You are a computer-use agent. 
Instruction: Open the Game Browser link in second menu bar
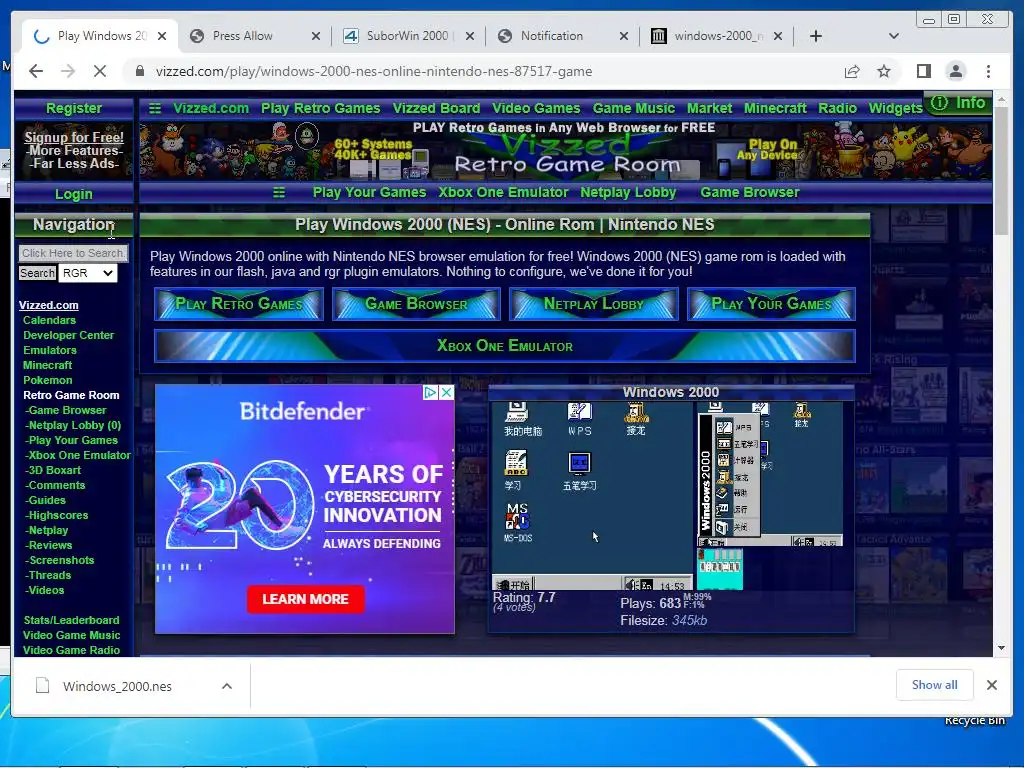[750, 193]
